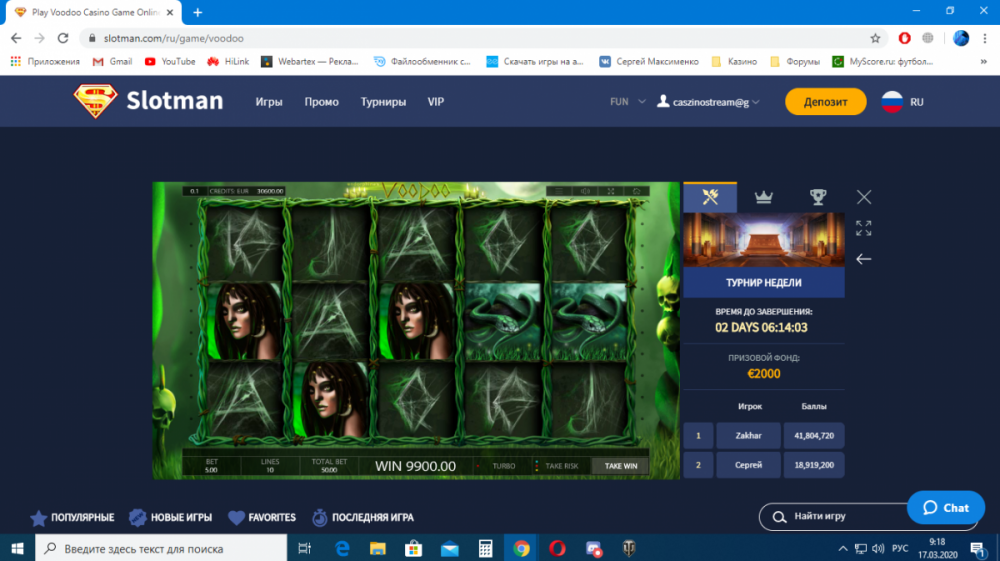Select the Bet 5.00 setting

coord(211,466)
